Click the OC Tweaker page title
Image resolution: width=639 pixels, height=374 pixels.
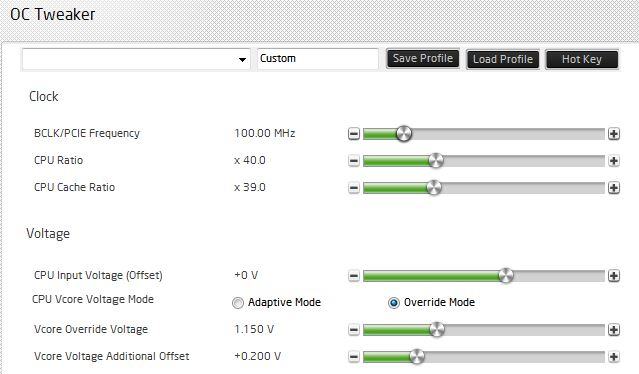[x=53, y=15]
